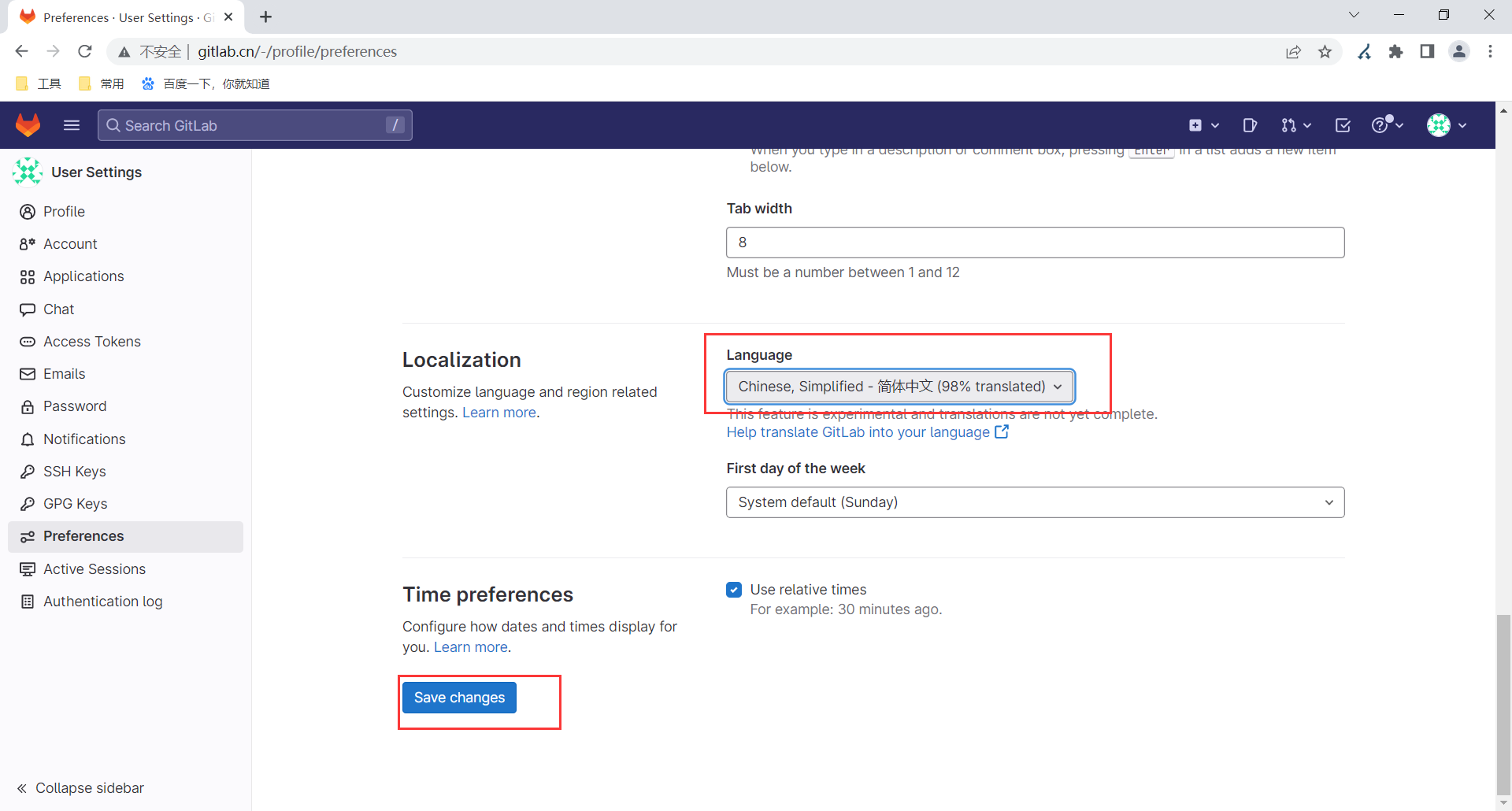Click the share page icon
Image resolution: width=1512 pixels, height=811 pixels.
point(1293,51)
